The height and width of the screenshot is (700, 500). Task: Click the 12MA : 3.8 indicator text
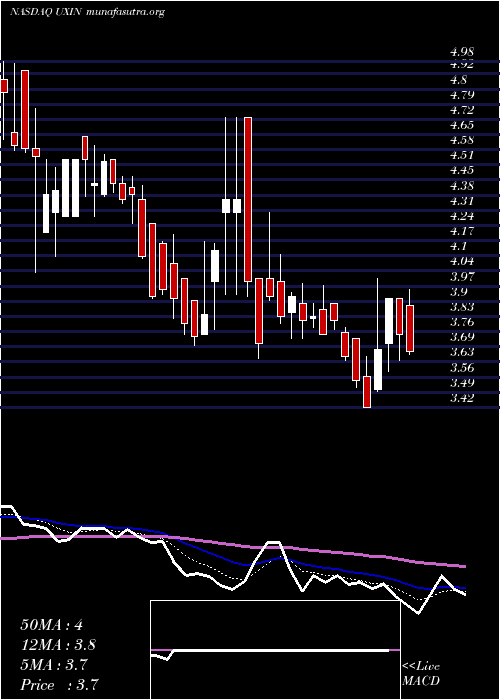[x=58, y=645]
